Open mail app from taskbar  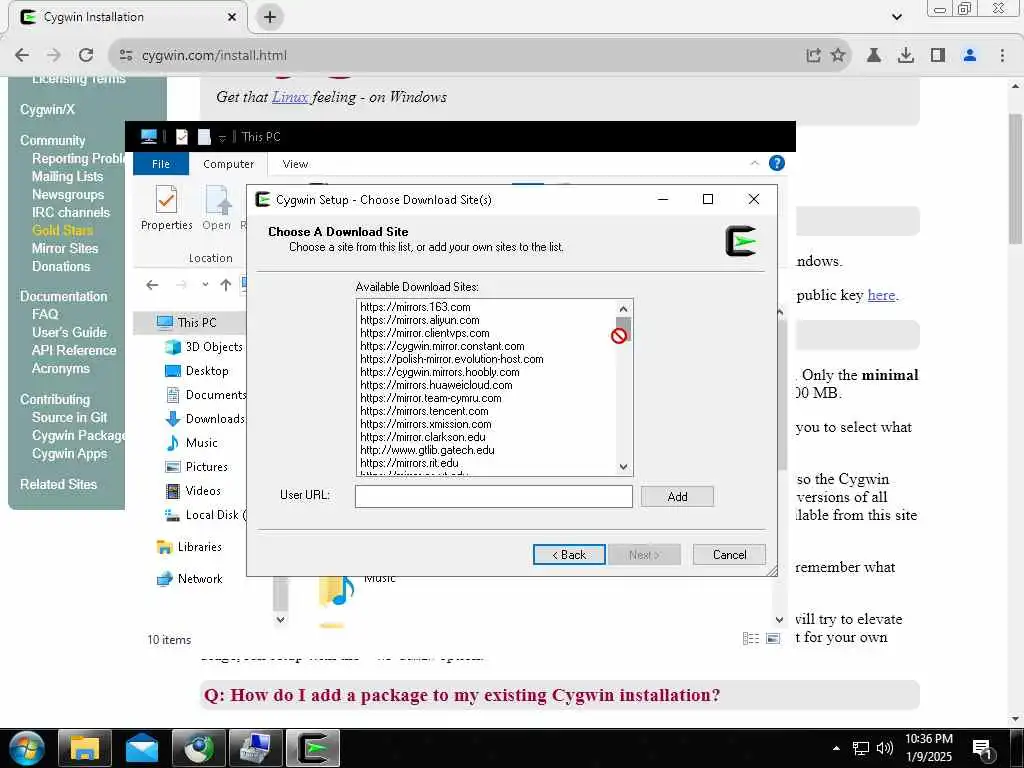142,748
